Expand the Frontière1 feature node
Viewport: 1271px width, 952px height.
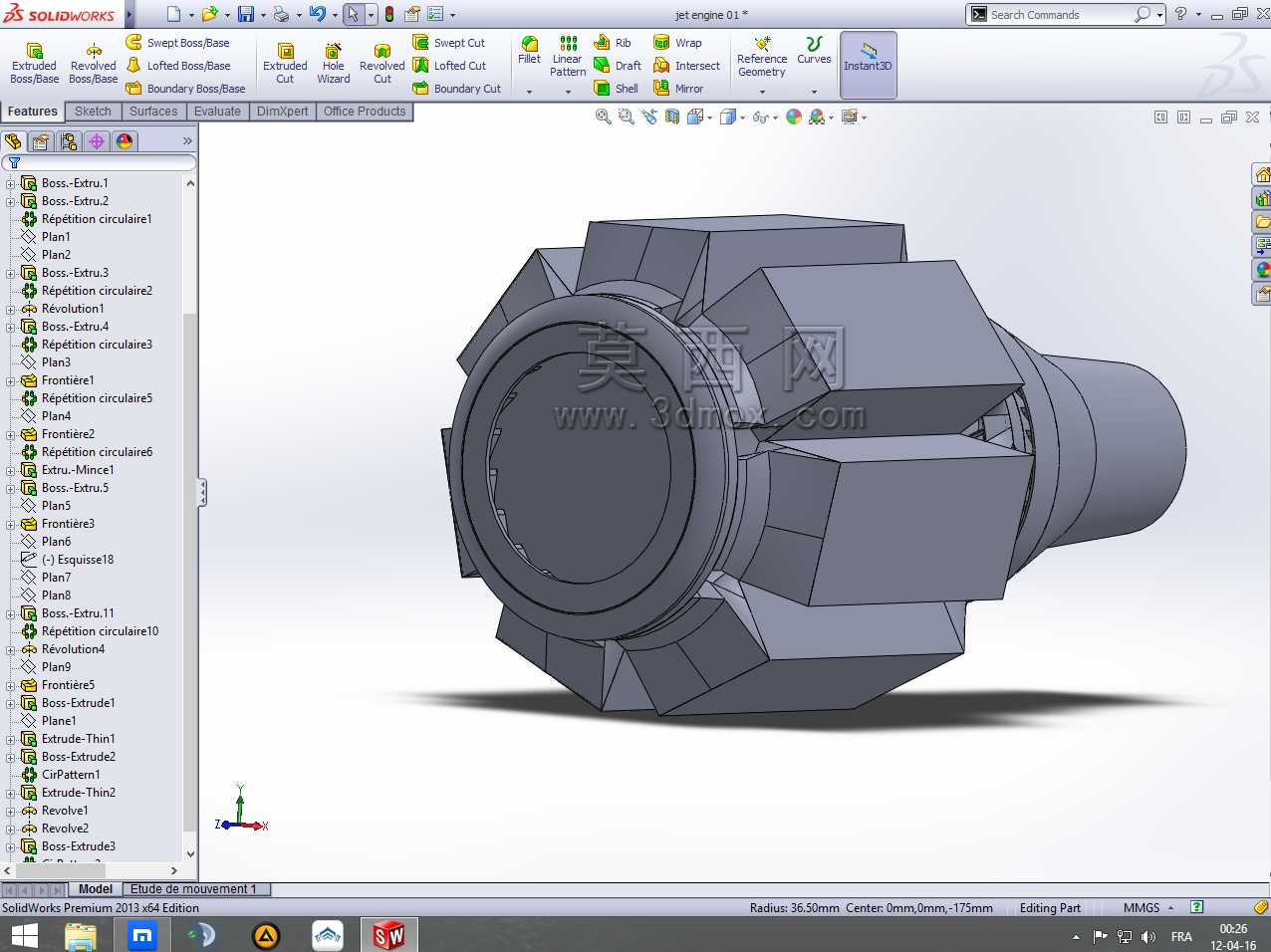(11, 380)
